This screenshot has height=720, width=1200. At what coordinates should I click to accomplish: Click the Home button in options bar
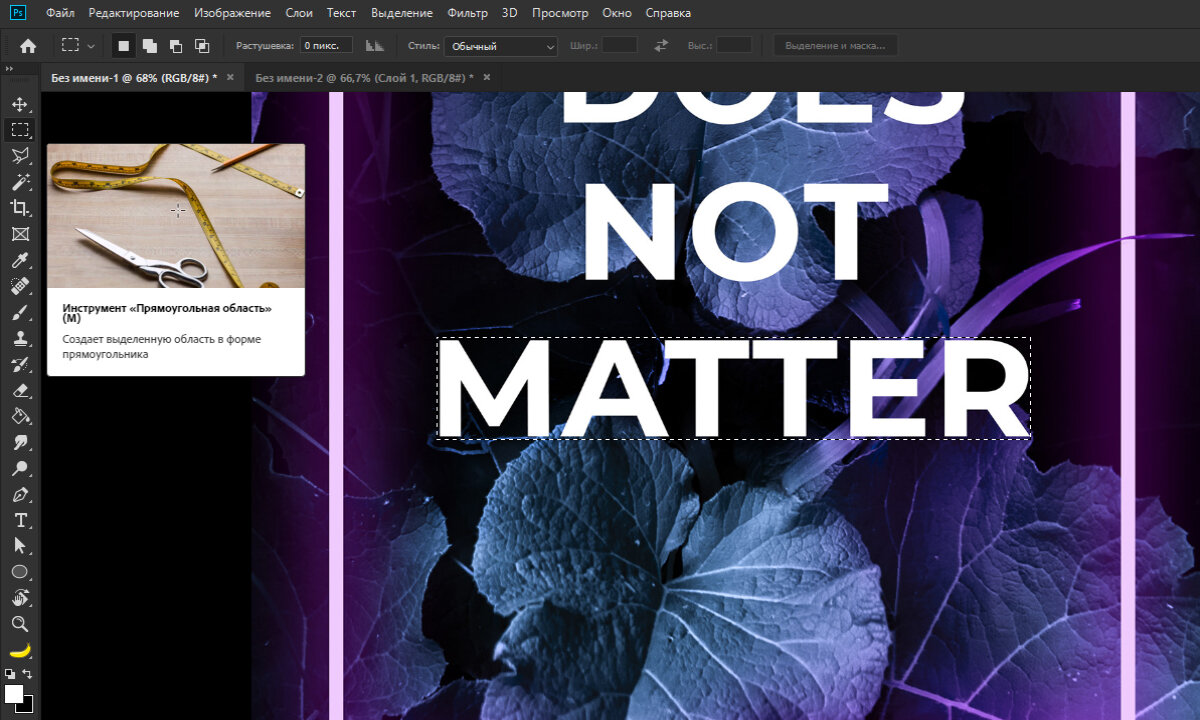coord(28,46)
